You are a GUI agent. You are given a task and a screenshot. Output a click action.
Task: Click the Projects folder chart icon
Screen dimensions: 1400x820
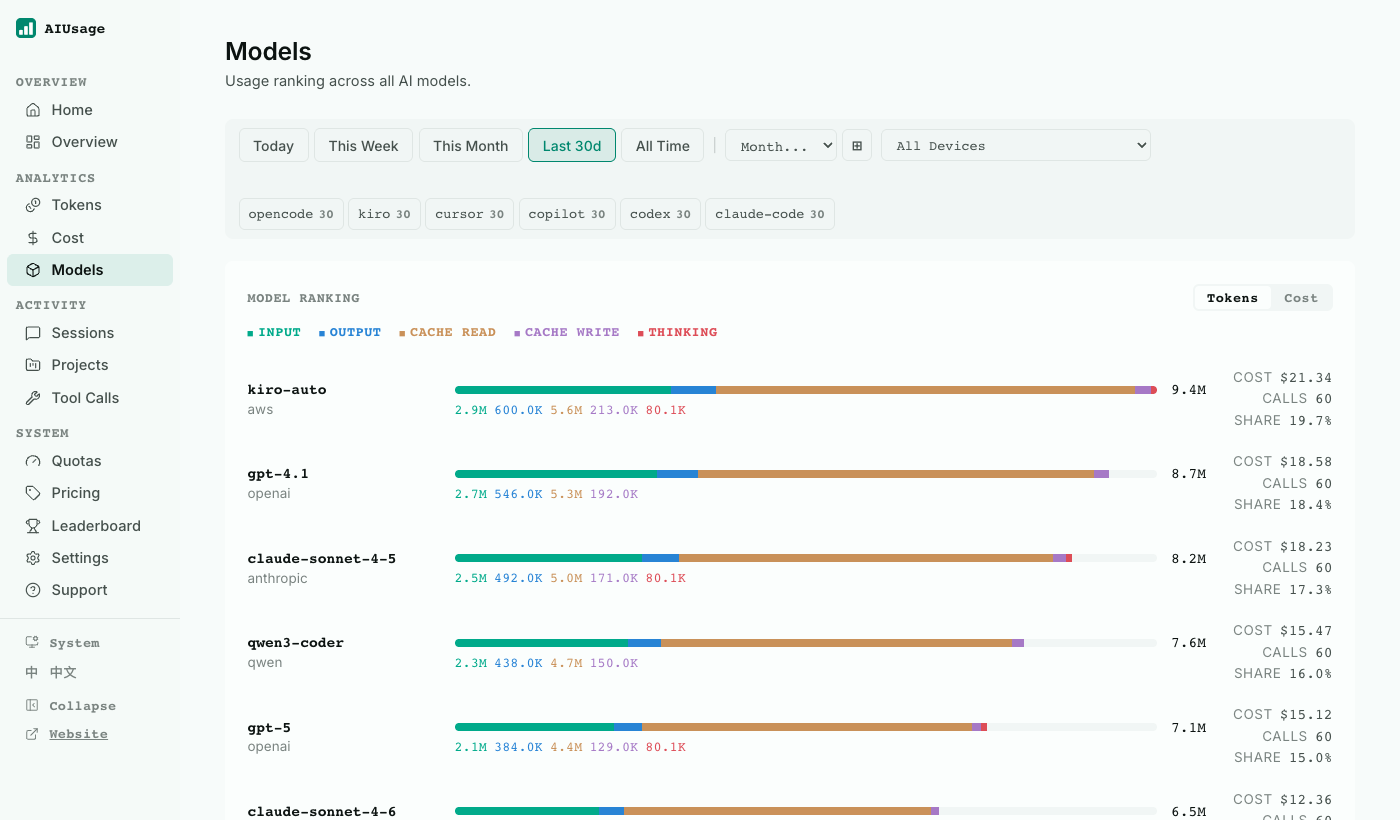[x=33, y=365]
